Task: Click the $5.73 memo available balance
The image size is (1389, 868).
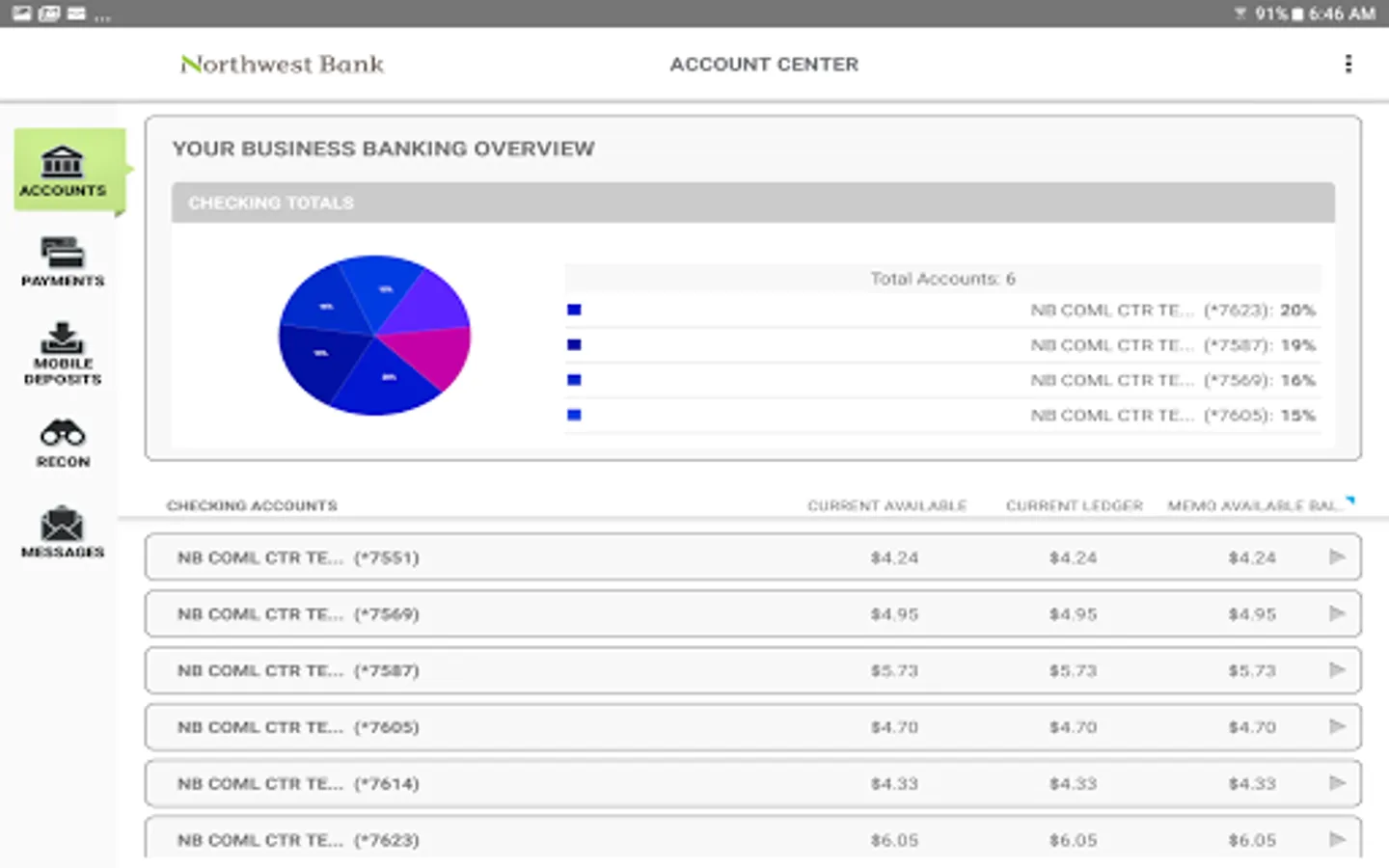Action: pyautogui.click(x=1252, y=670)
